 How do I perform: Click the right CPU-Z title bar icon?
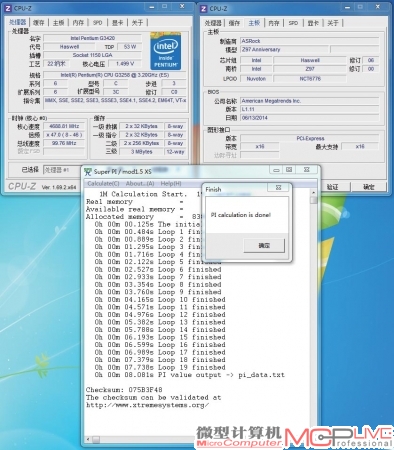pyautogui.click(x=204, y=9)
